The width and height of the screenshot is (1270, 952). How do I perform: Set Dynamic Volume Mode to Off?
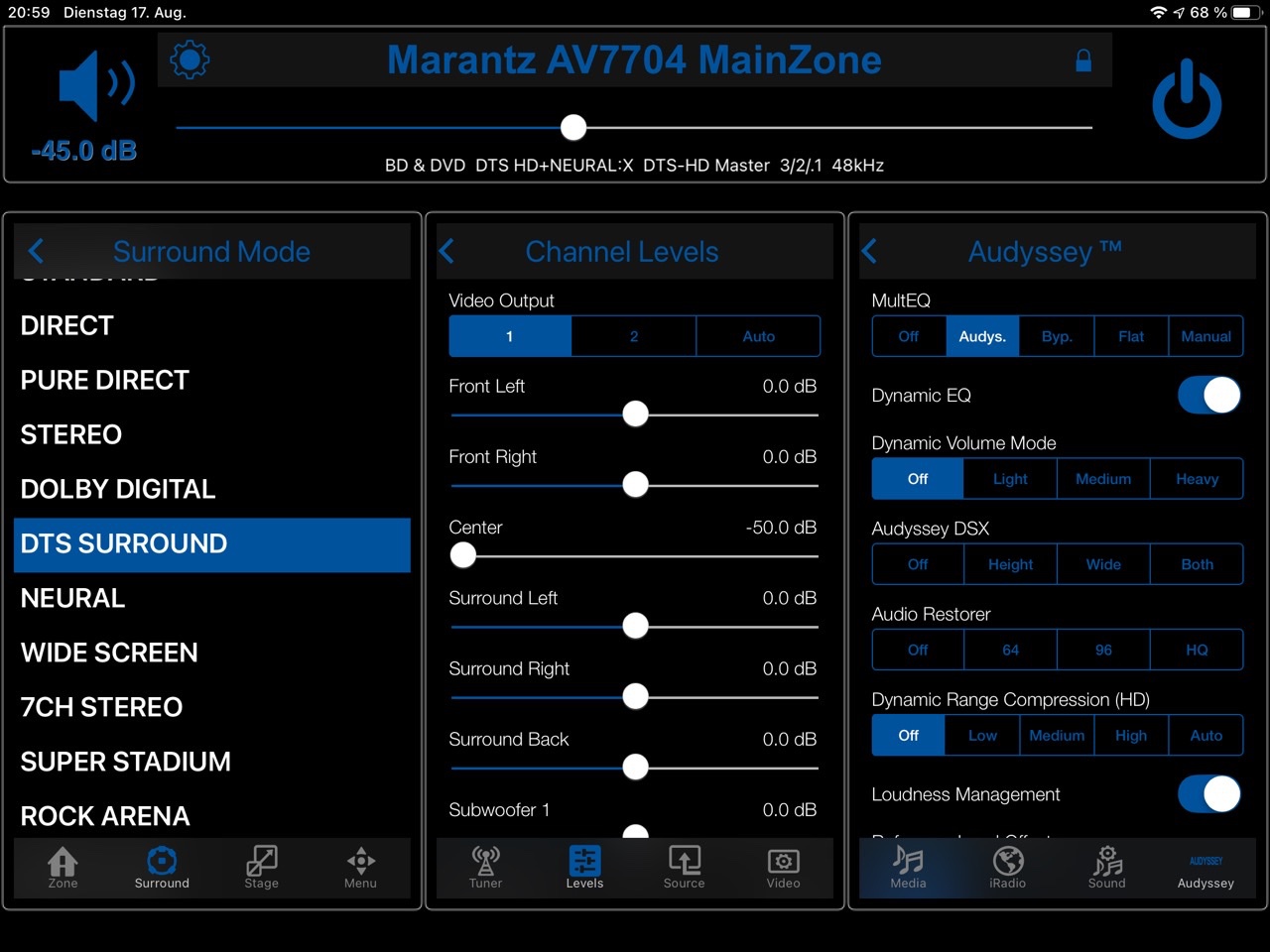point(918,479)
